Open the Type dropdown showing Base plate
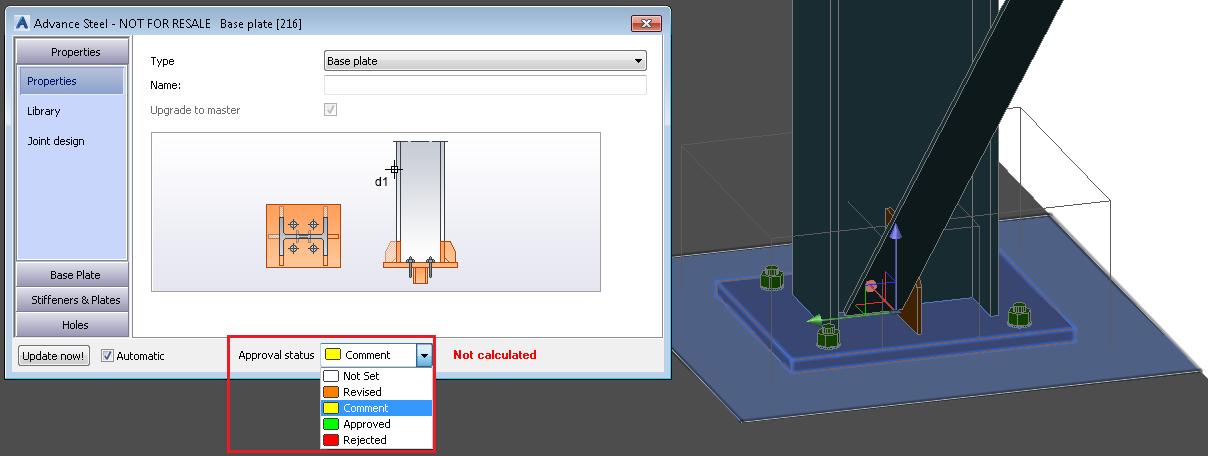The width and height of the screenshot is (1208, 456). point(485,61)
